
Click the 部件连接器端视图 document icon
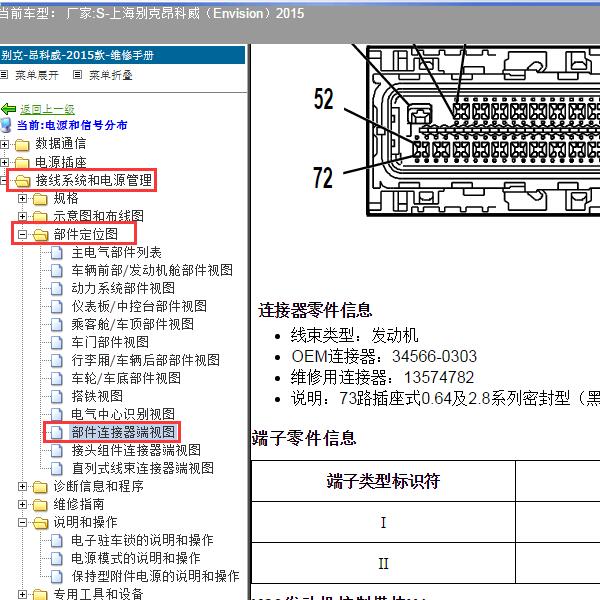click(x=57, y=432)
